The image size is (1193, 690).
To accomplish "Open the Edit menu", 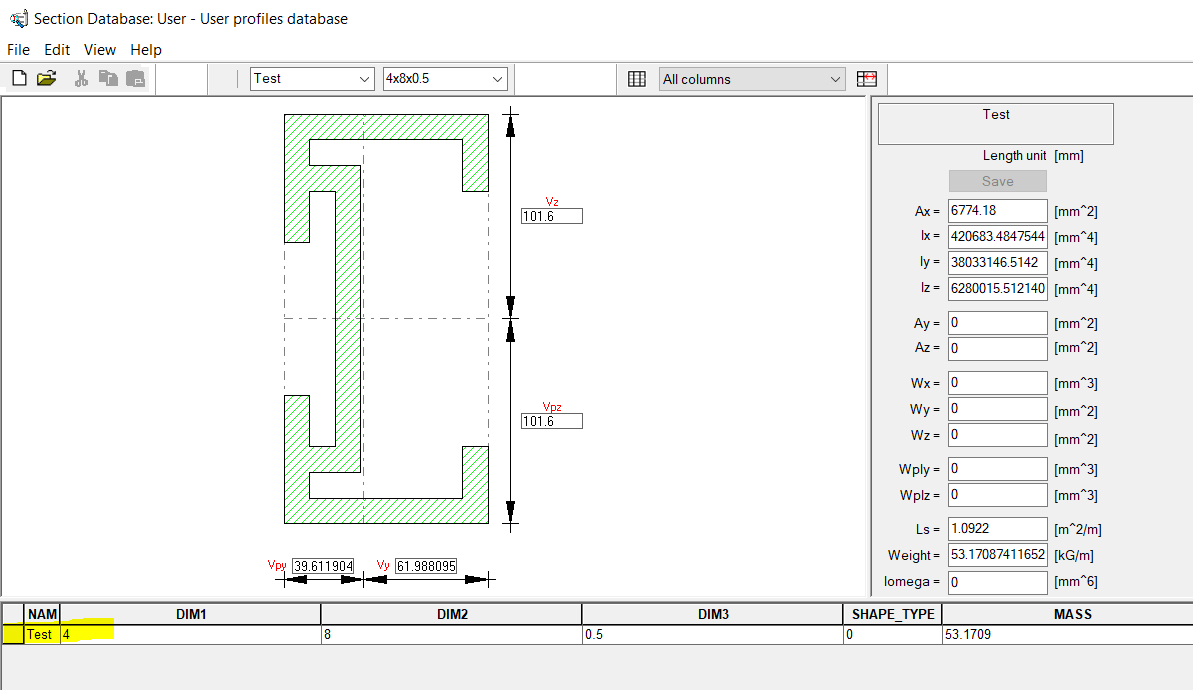I will (57, 49).
